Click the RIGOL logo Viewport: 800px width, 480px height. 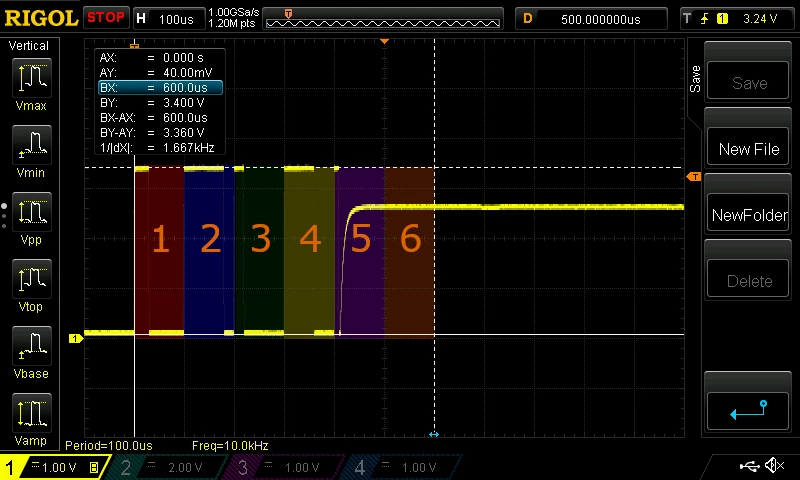tap(41, 18)
